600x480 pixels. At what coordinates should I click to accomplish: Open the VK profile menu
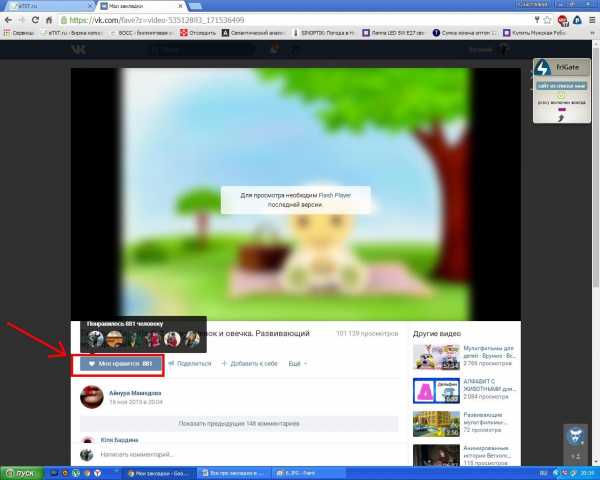pyautogui.click(x=489, y=49)
